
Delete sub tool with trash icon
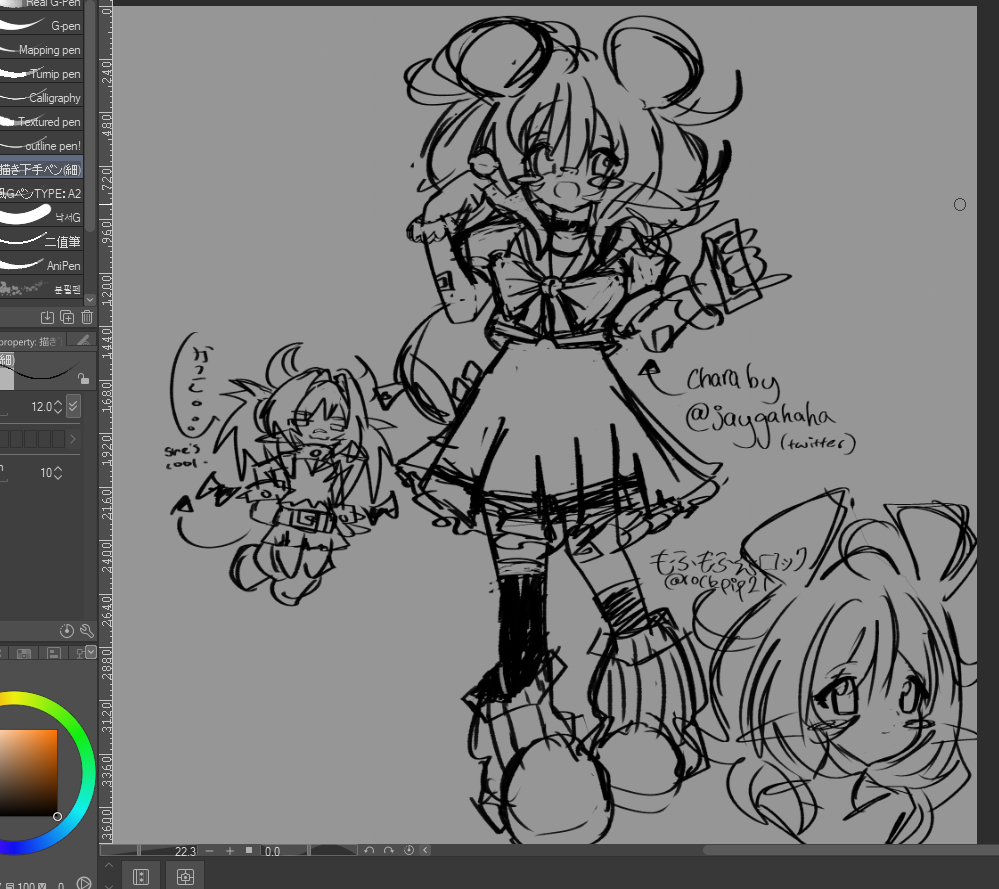(86, 317)
